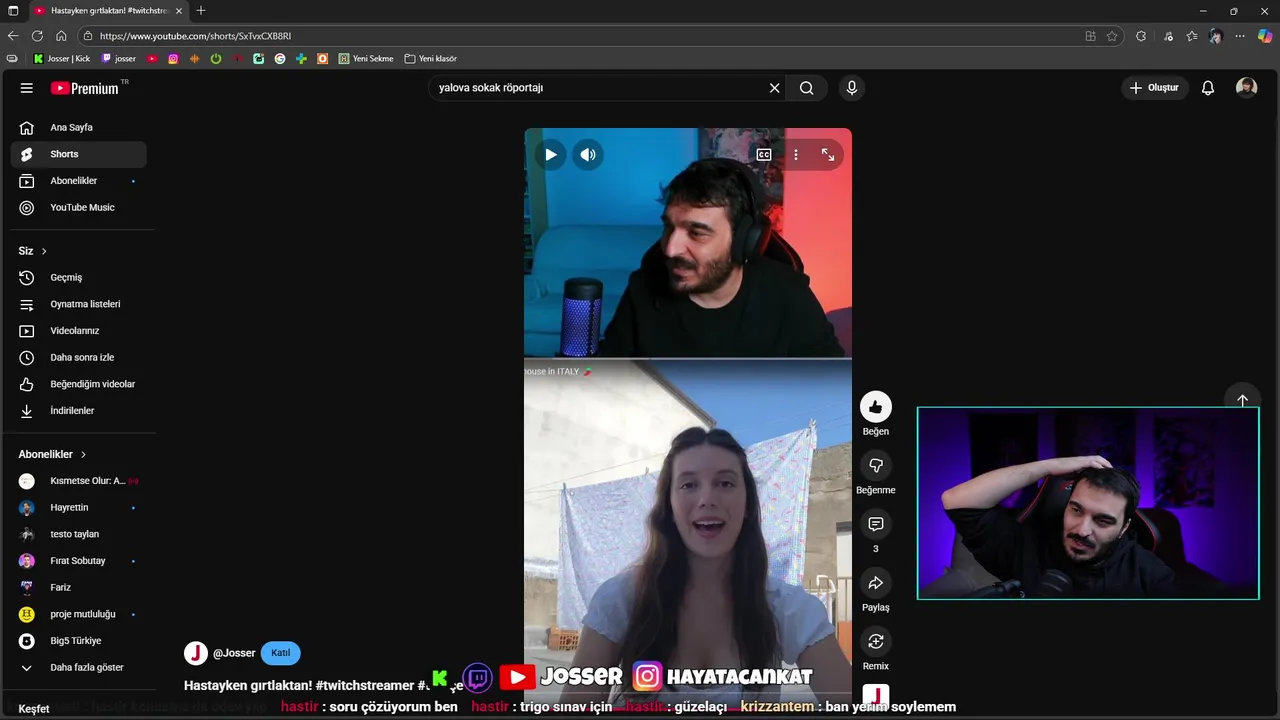
Task: Mute the Shorts volume
Action: [588, 155]
